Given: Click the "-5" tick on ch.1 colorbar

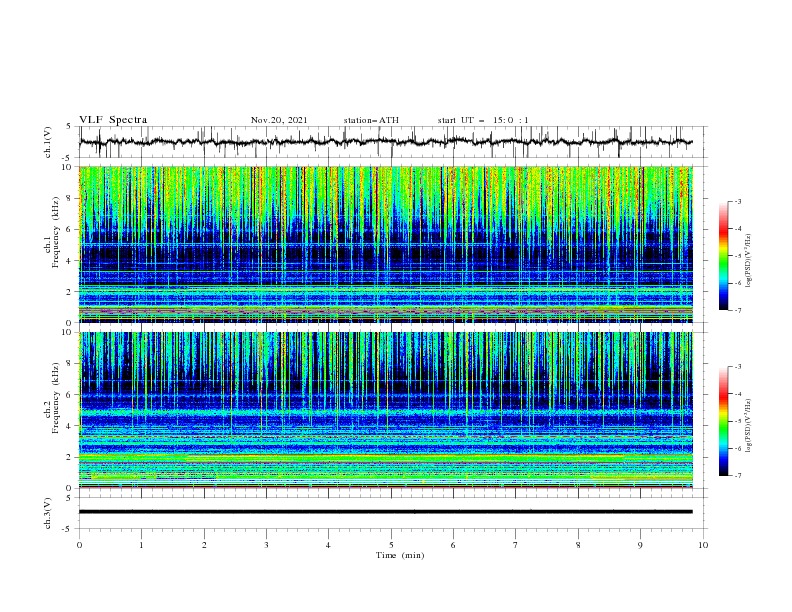Looking at the screenshot, I should [x=737, y=256].
